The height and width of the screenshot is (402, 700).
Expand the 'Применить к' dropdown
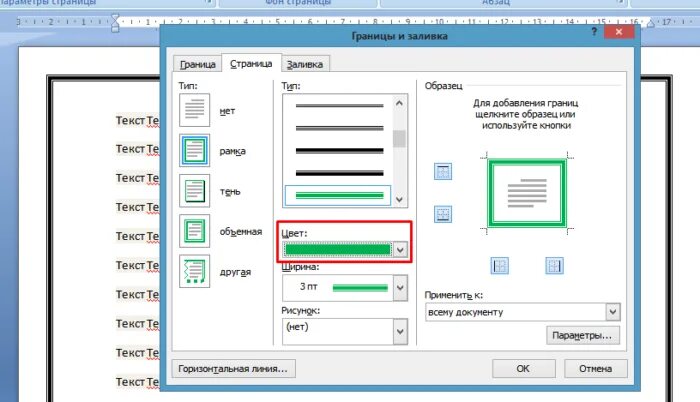(613, 312)
